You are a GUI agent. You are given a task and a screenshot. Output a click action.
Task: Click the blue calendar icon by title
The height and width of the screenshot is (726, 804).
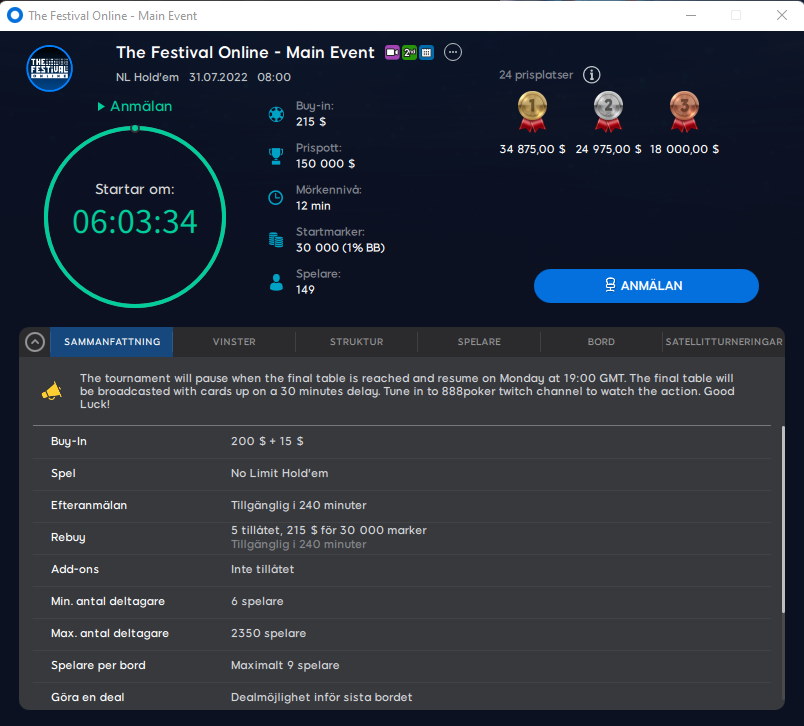[x=426, y=53]
